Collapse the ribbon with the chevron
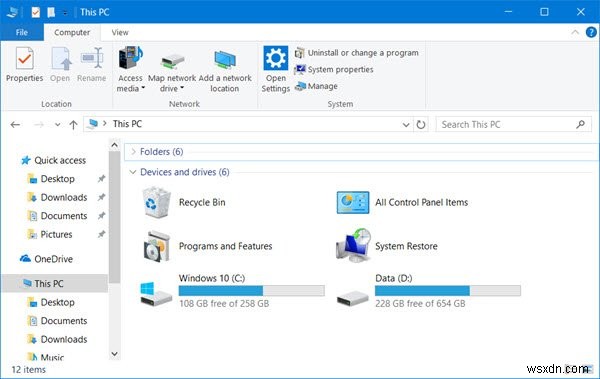The image size is (600, 379). pos(575,32)
